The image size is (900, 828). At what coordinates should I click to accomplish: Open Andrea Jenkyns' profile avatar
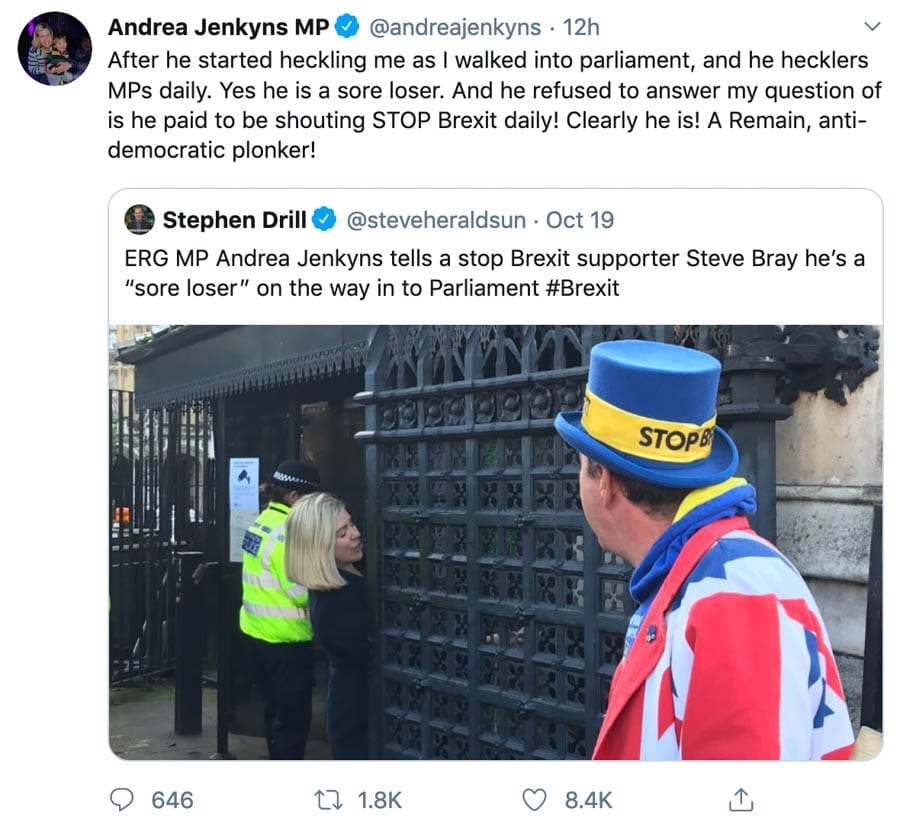[x=54, y=49]
